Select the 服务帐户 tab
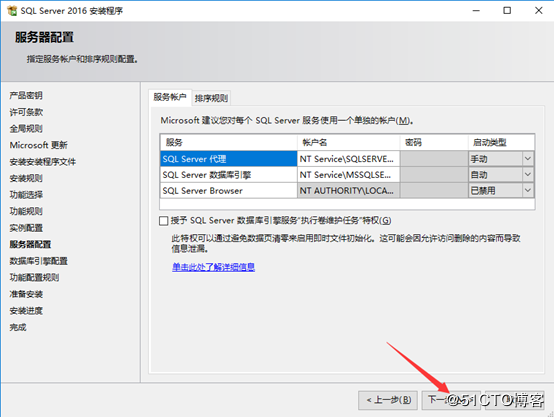This screenshot has width=554, height=417. [x=170, y=97]
